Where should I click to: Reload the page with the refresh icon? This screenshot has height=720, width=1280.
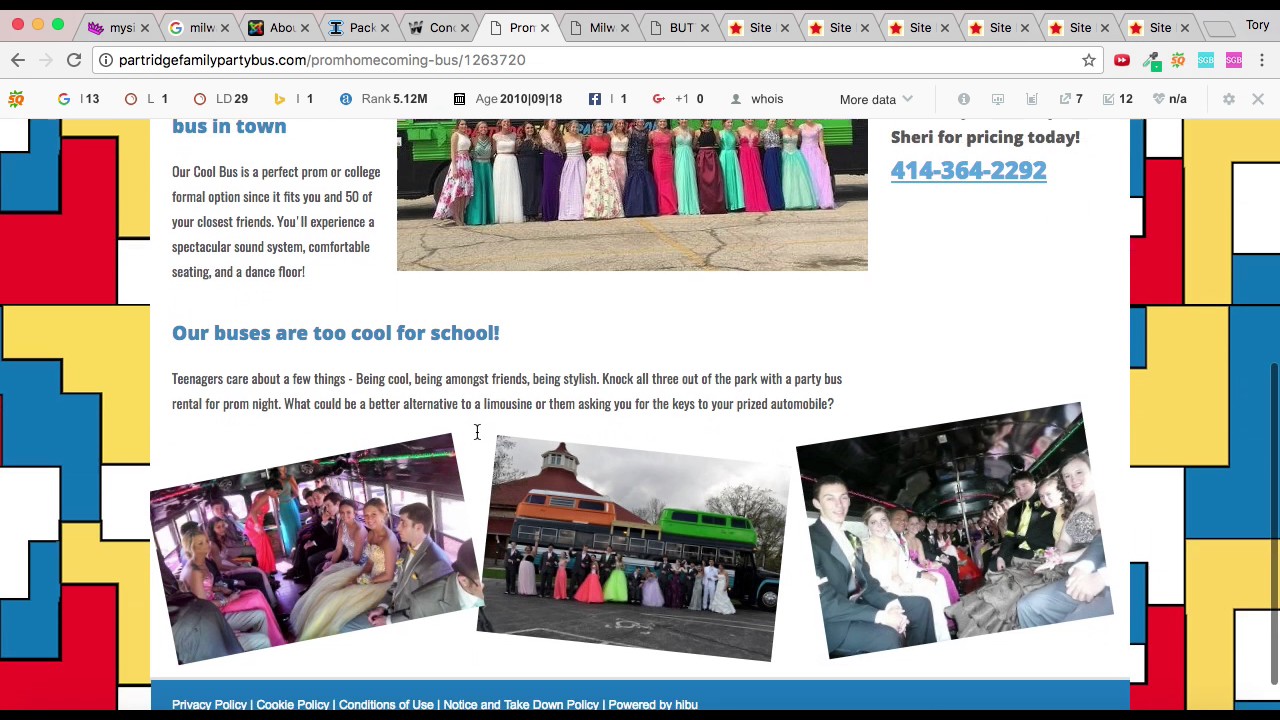click(x=74, y=60)
